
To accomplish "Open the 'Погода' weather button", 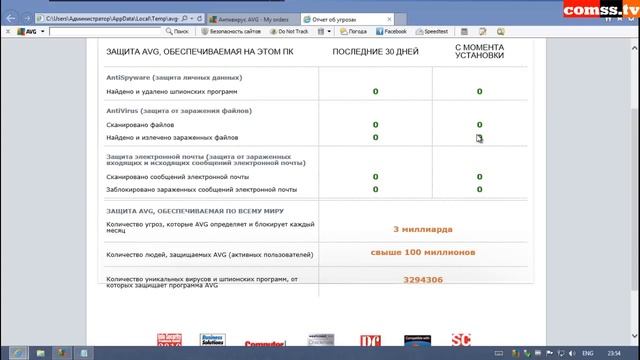I will click(353, 31).
